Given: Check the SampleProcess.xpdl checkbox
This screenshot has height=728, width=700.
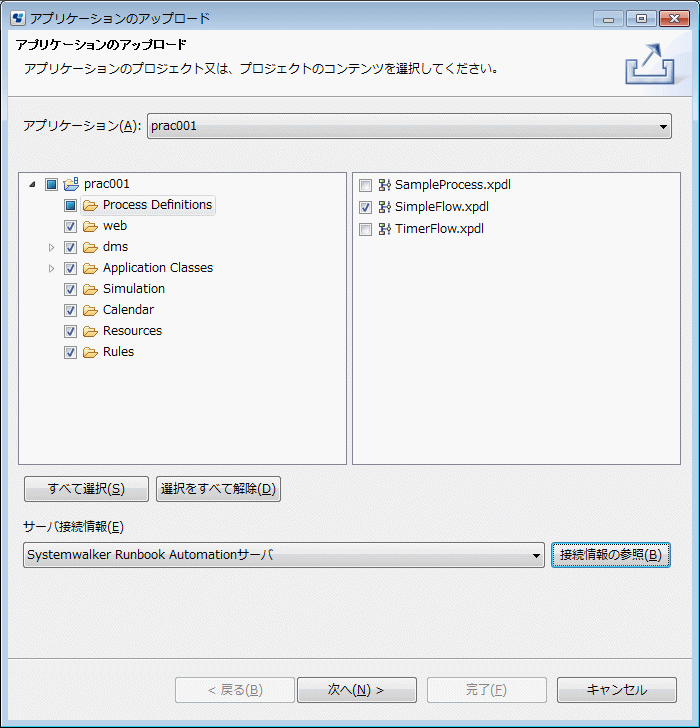Looking at the screenshot, I should pos(365,186).
